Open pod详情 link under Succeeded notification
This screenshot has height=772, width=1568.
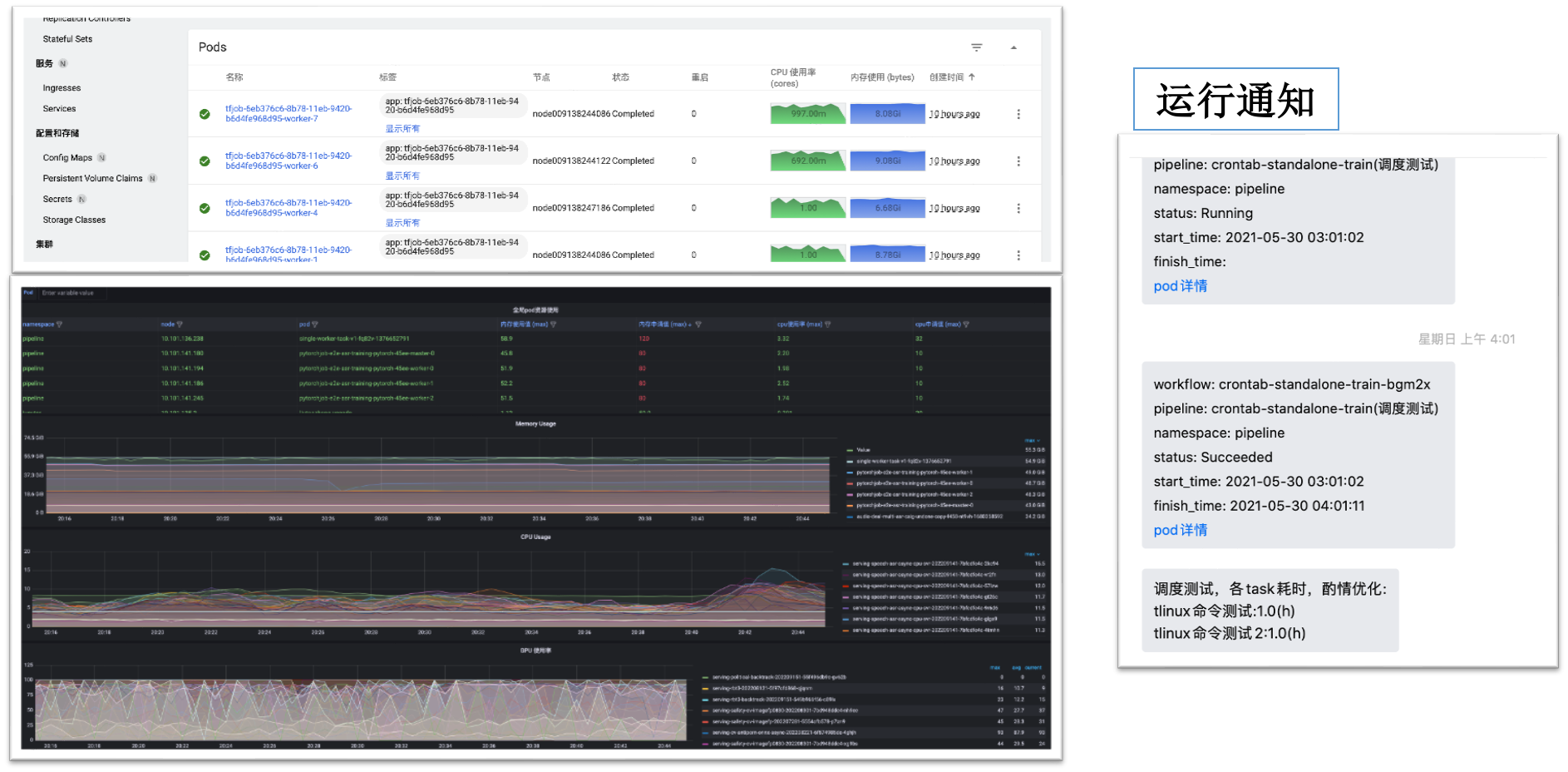(x=1180, y=530)
